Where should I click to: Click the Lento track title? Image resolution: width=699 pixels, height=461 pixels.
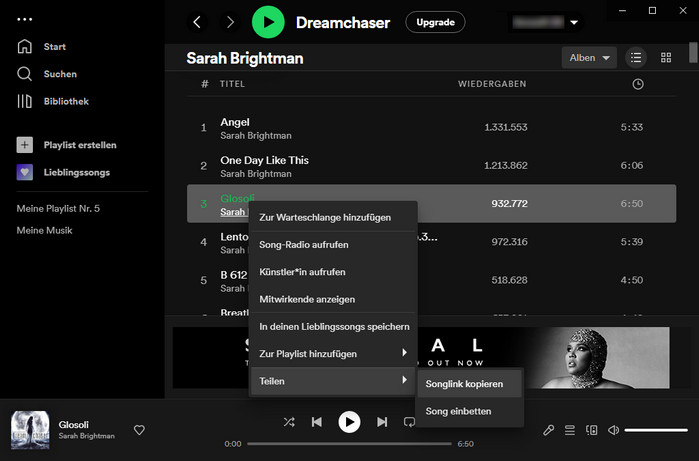tap(234, 237)
